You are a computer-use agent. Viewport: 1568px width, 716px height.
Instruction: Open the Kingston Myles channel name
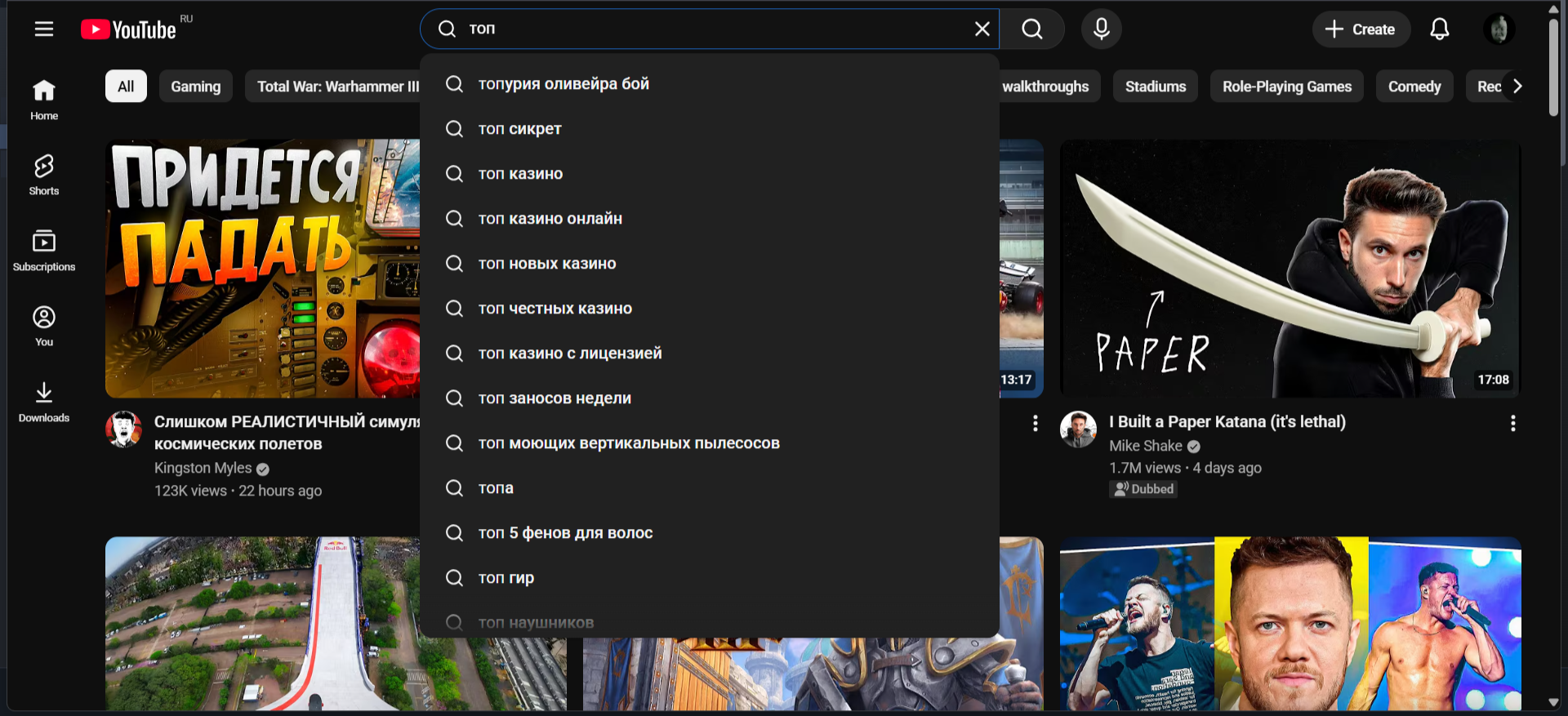point(203,468)
